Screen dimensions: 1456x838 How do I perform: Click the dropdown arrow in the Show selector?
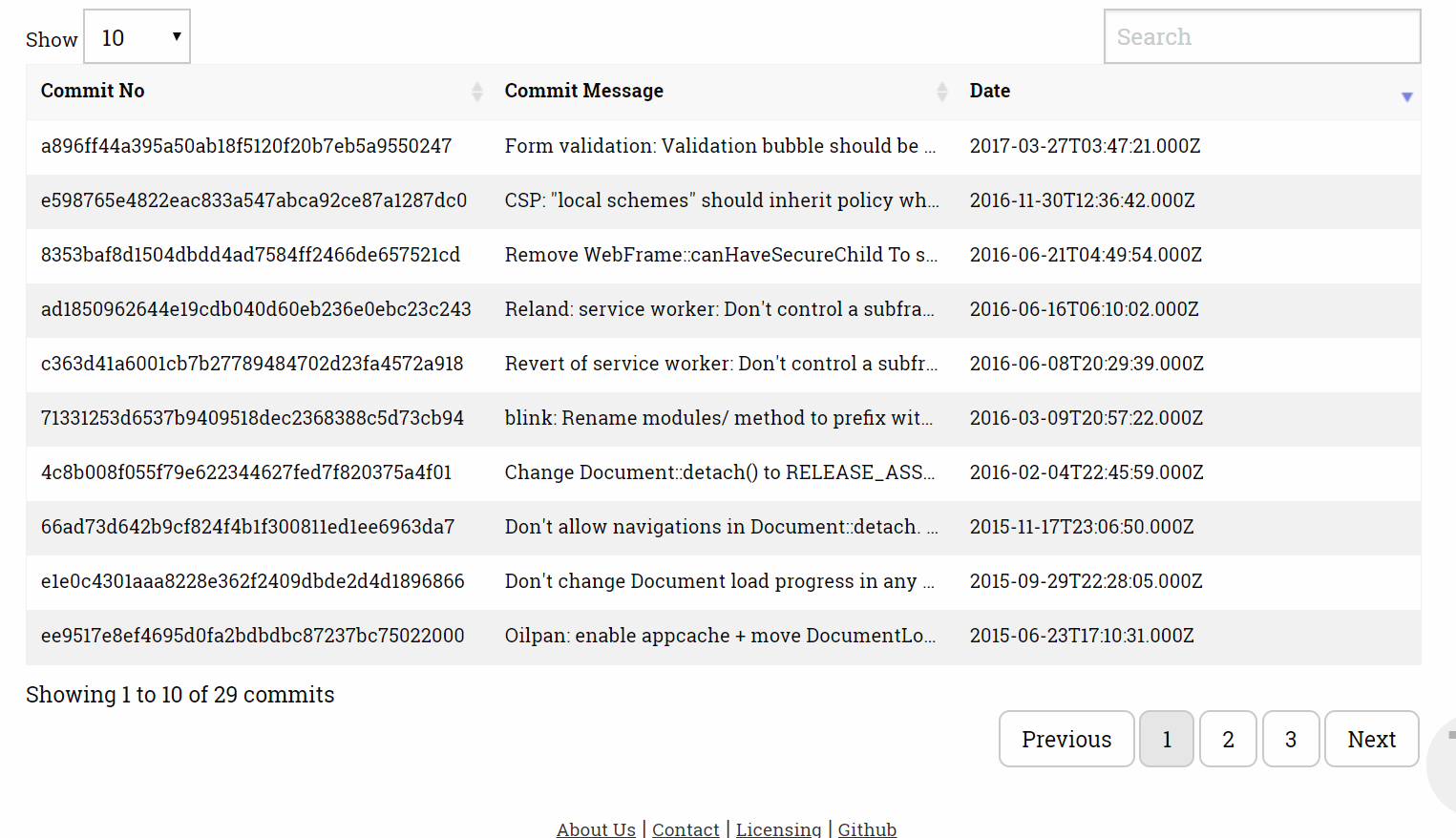pyautogui.click(x=176, y=35)
